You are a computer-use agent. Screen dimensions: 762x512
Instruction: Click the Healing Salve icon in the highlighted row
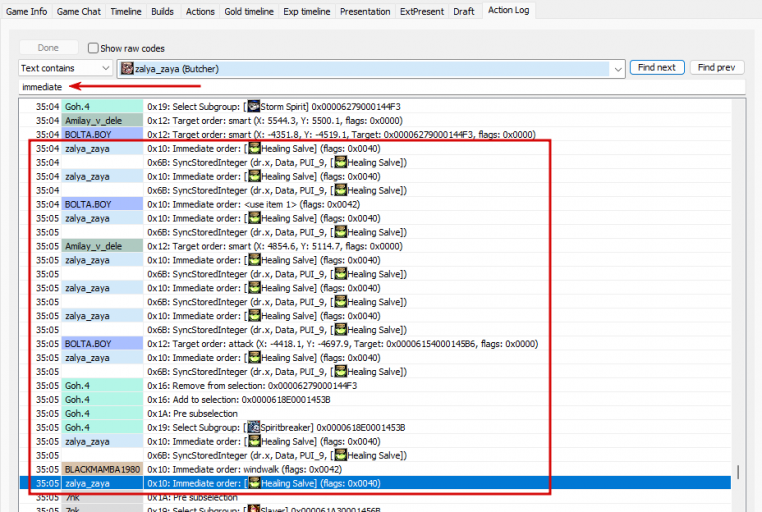point(255,483)
